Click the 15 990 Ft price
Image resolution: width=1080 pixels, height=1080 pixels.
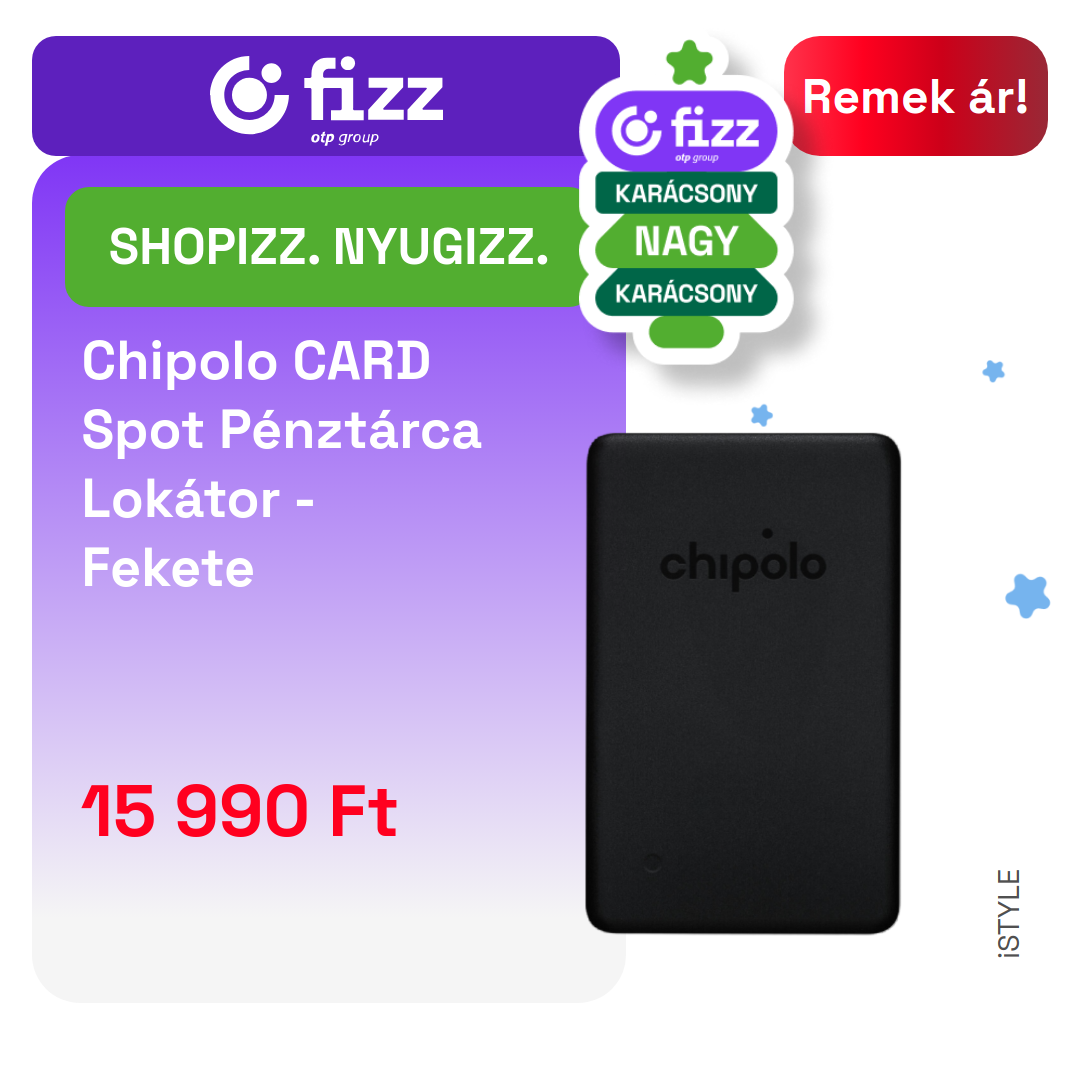(x=240, y=811)
